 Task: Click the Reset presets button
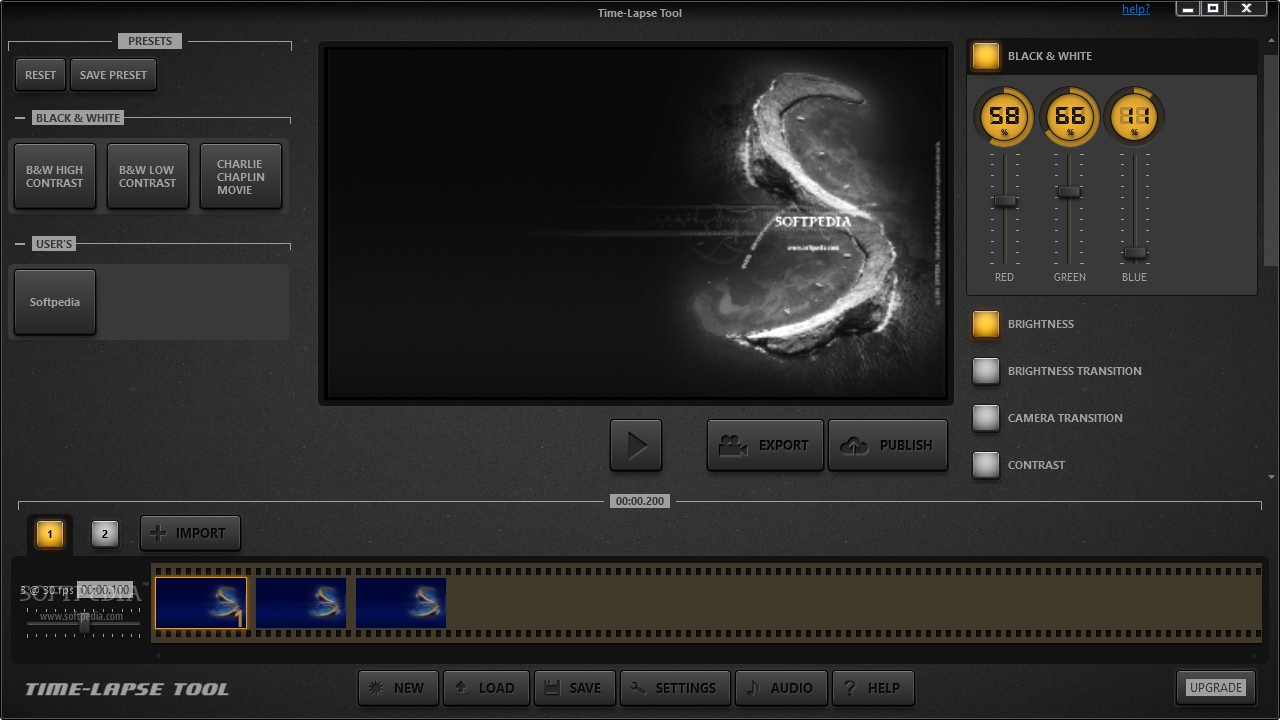pos(40,75)
